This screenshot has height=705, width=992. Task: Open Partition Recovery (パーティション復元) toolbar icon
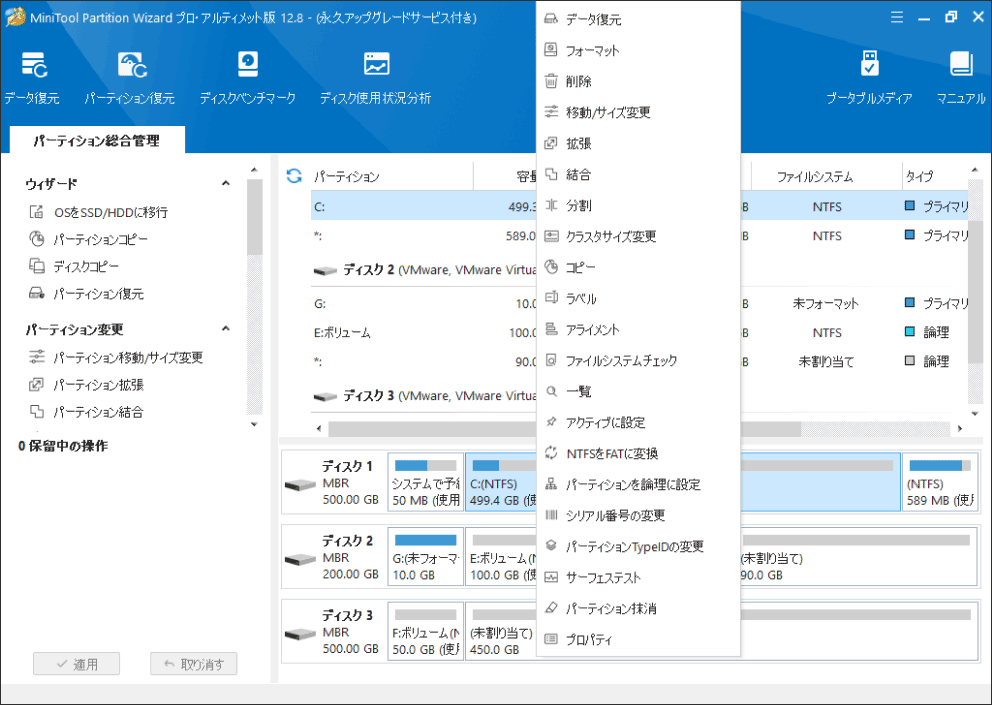(132, 66)
